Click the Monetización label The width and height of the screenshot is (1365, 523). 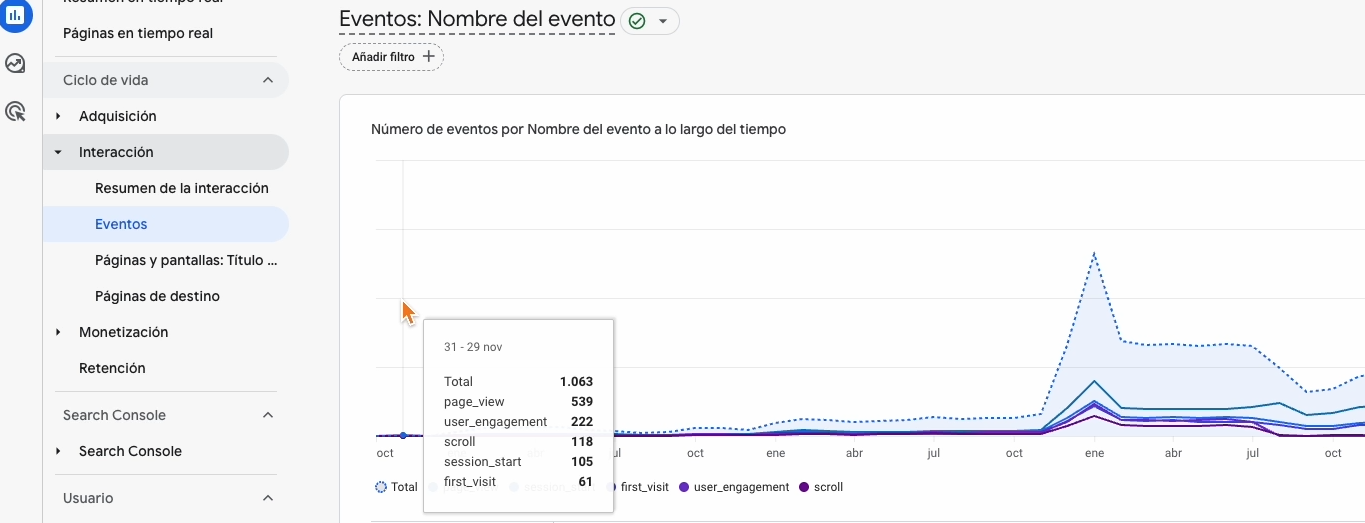coord(124,332)
